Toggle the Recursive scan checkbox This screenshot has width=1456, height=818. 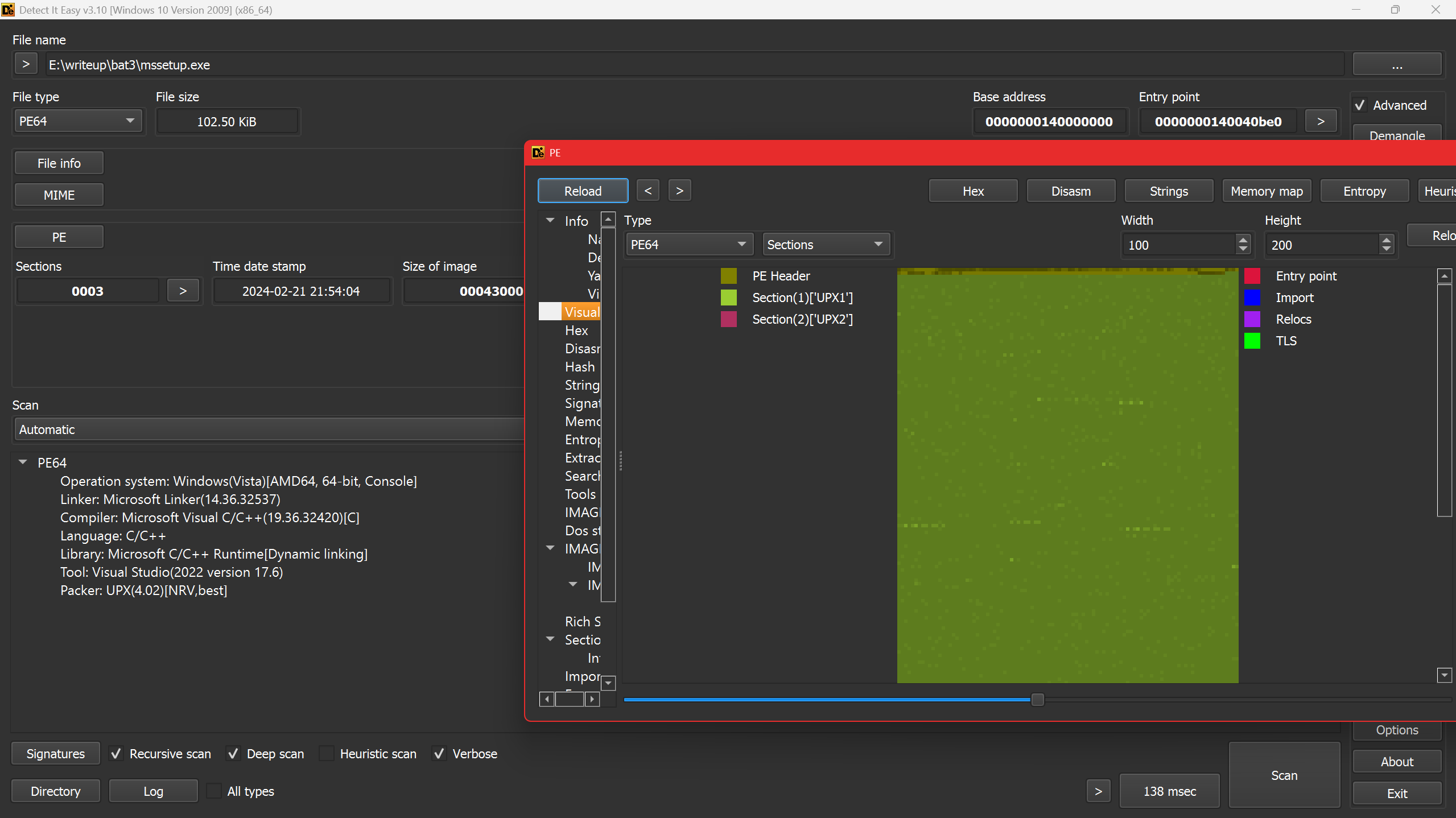(116, 754)
